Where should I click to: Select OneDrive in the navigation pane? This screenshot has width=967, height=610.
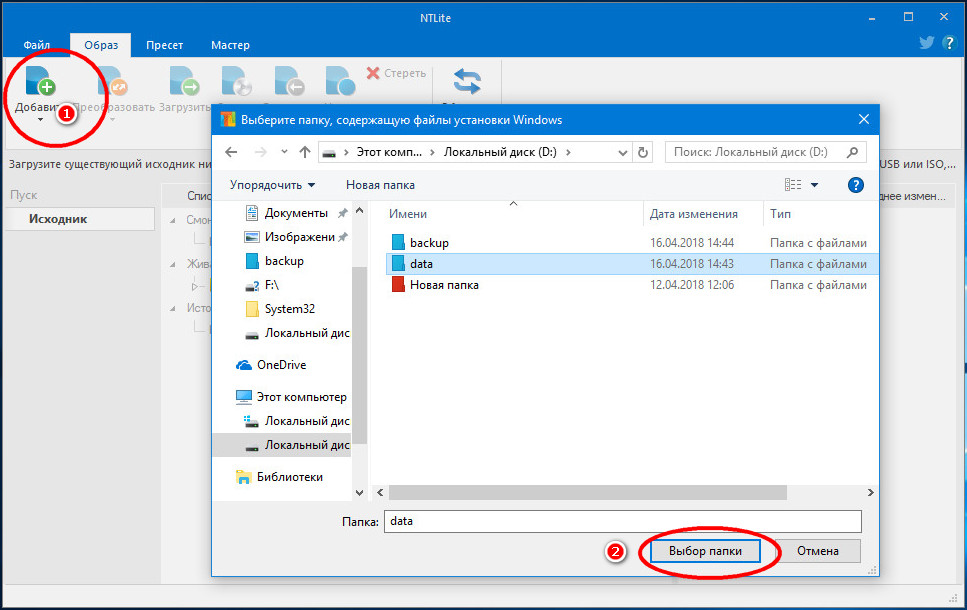click(271, 365)
